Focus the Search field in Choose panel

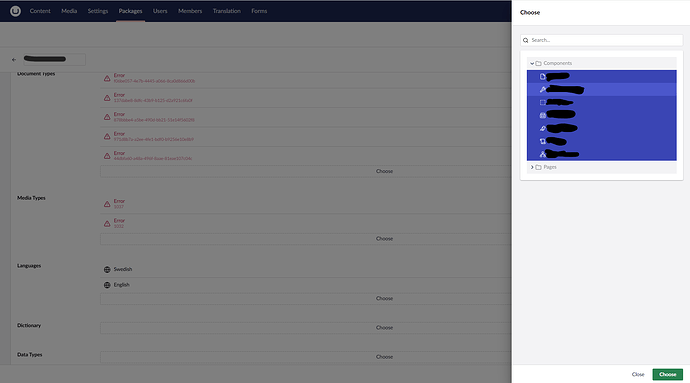tap(602, 40)
